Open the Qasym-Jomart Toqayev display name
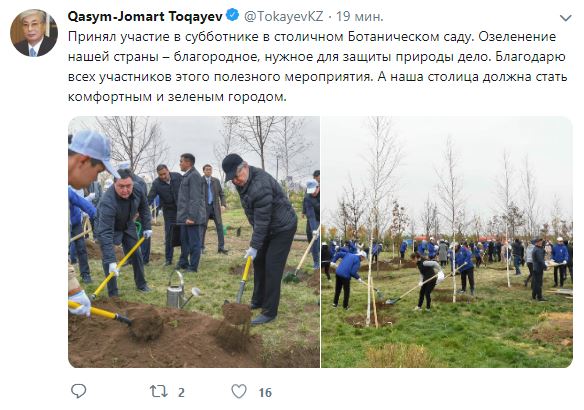This screenshot has height=410, width=584. click(x=145, y=16)
